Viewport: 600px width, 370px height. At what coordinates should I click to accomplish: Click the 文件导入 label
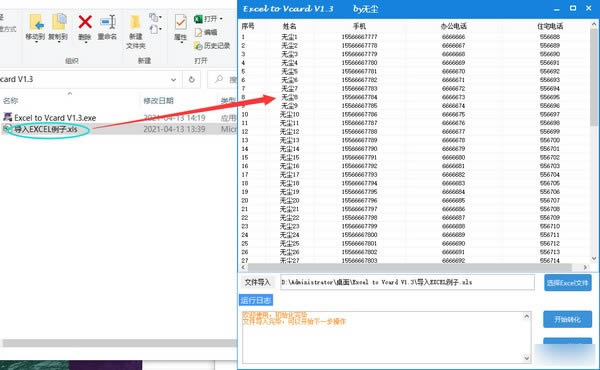(257, 282)
